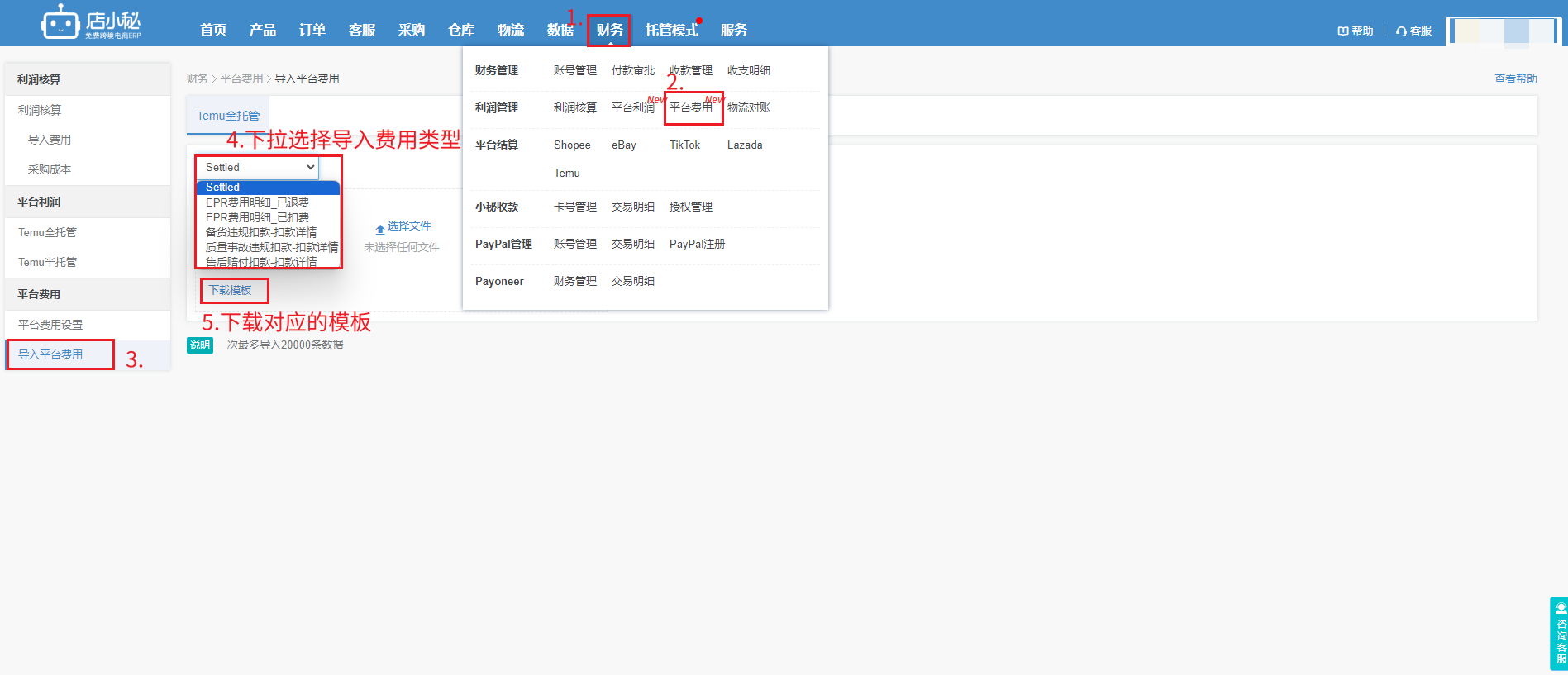Select 平台费用 in the finance menu

[x=691, y=107]
